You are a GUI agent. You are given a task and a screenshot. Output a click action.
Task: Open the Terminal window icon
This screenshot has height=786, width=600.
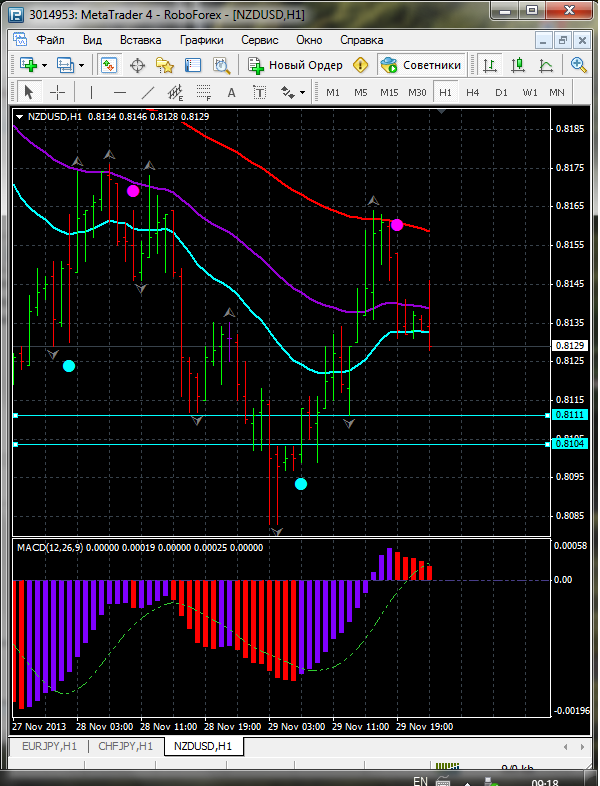[x=193, y=65]
